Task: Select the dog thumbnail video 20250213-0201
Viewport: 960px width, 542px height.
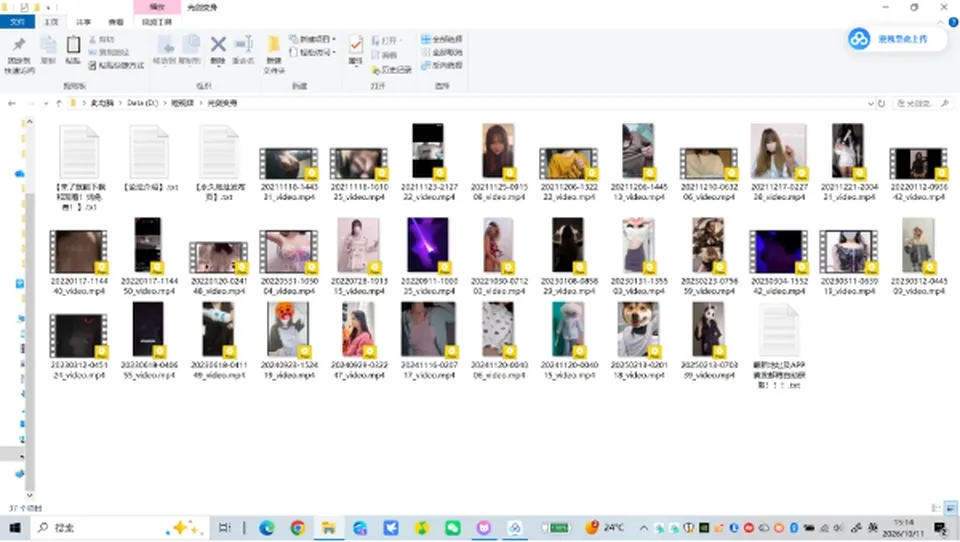Action: pos(638,341)
